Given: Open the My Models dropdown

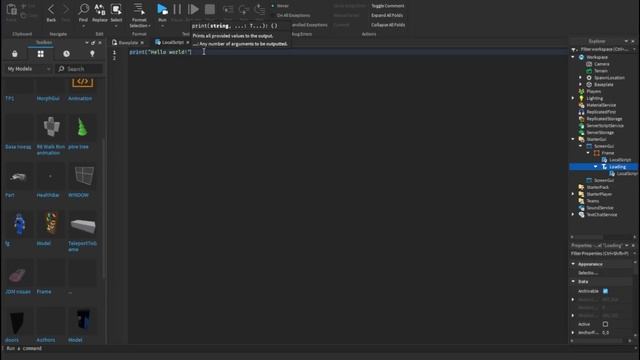Looking at the screenshot, I should coord(28,69).
